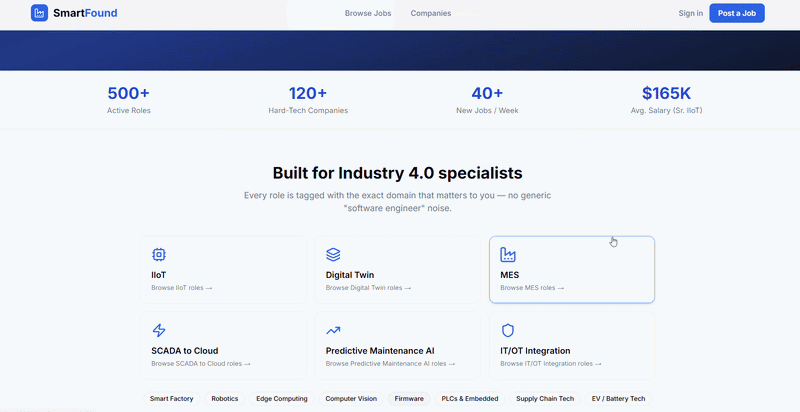Viewport: 800px width, 412px height.
Task: Open Browse IT/OT Integration roles link
Action: point(551,364)
